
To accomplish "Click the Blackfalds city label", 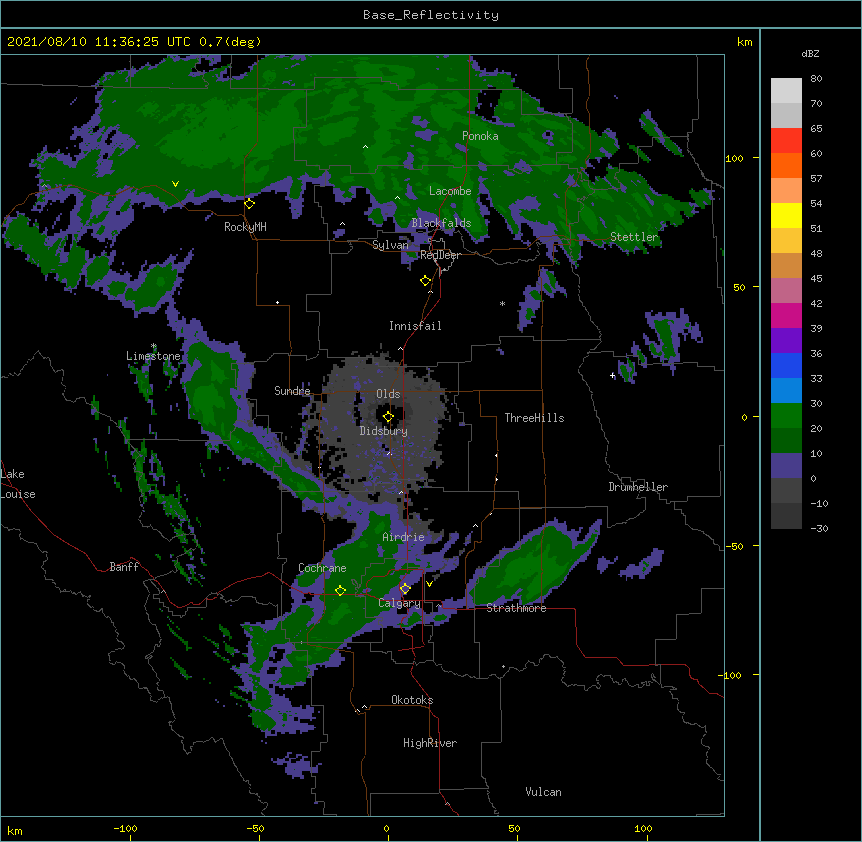I will [441, 223].
